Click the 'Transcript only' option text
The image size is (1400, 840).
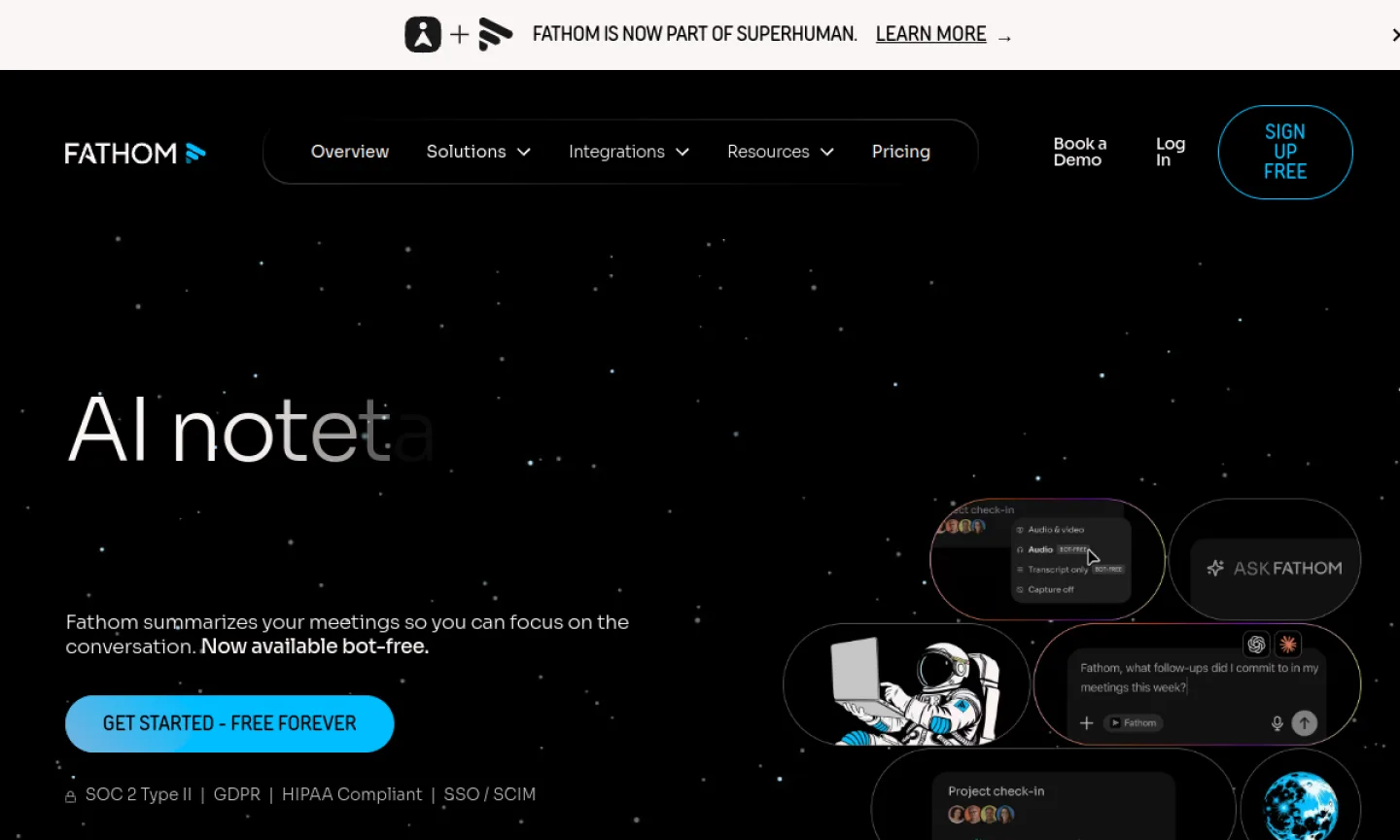point(1058,570)
